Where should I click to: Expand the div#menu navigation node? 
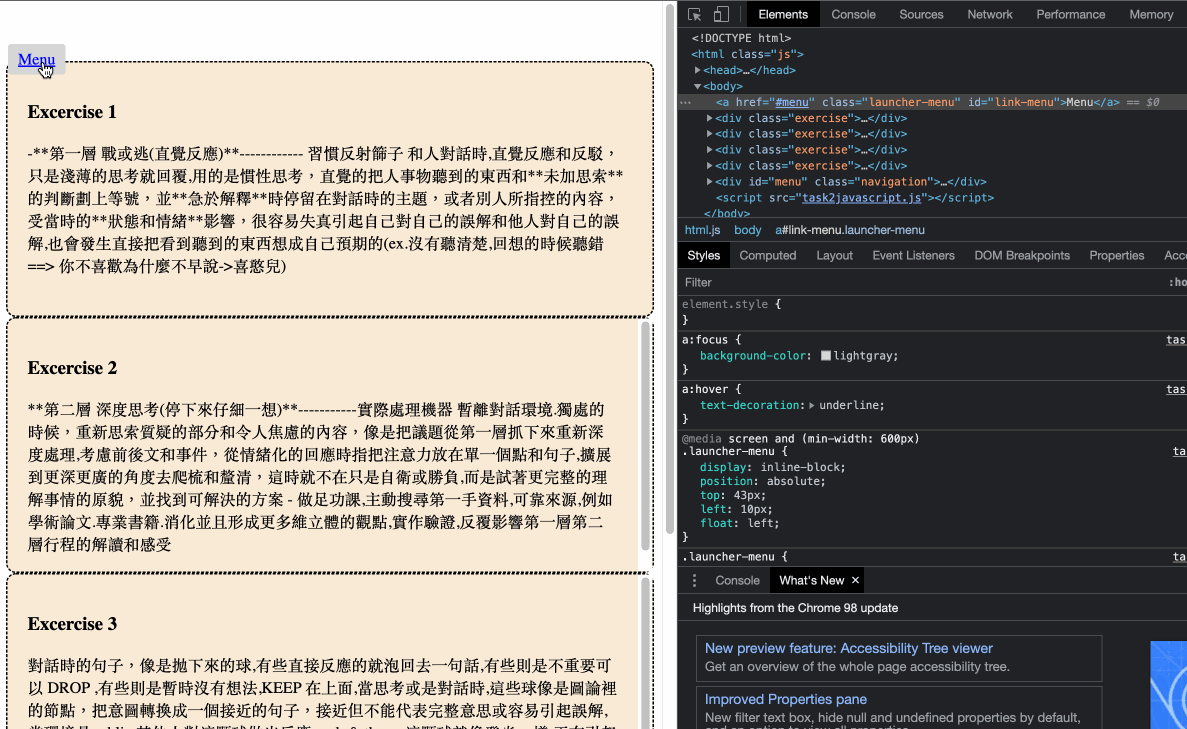[x=709, y=182]
